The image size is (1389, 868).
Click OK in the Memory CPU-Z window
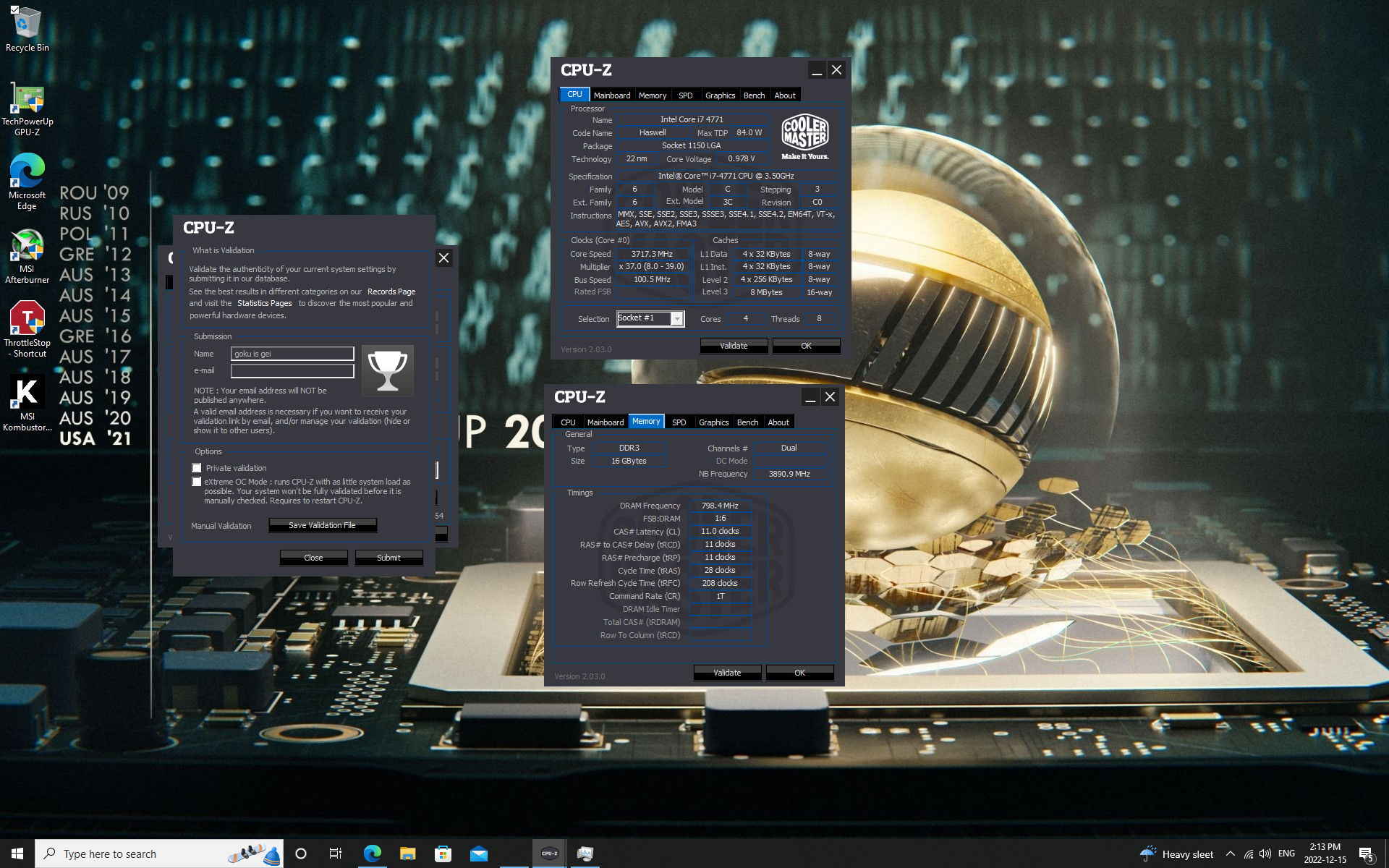[799, 673]
